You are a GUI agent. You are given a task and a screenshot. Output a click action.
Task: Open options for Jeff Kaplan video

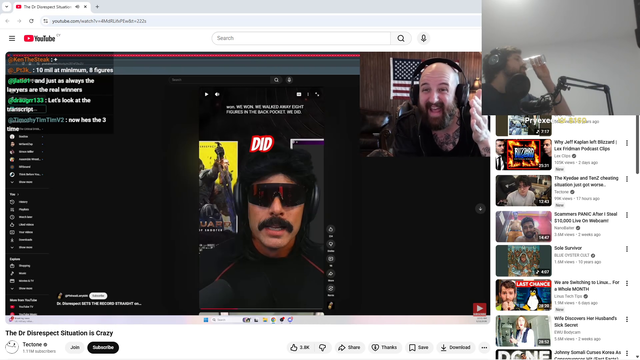pos(627,143)
